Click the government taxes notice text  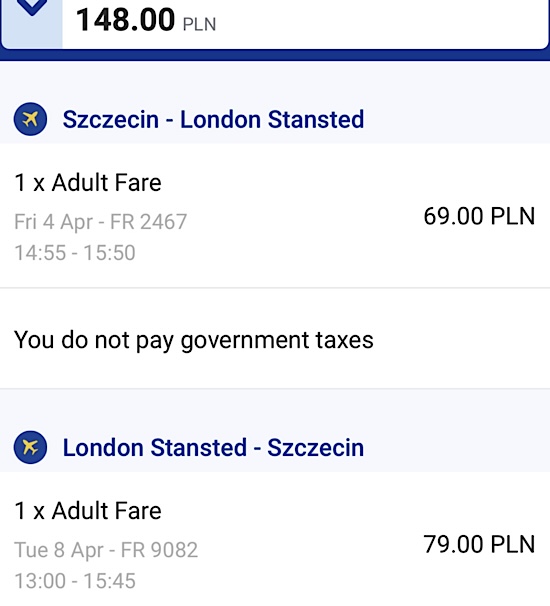click(x=194, y=340)
